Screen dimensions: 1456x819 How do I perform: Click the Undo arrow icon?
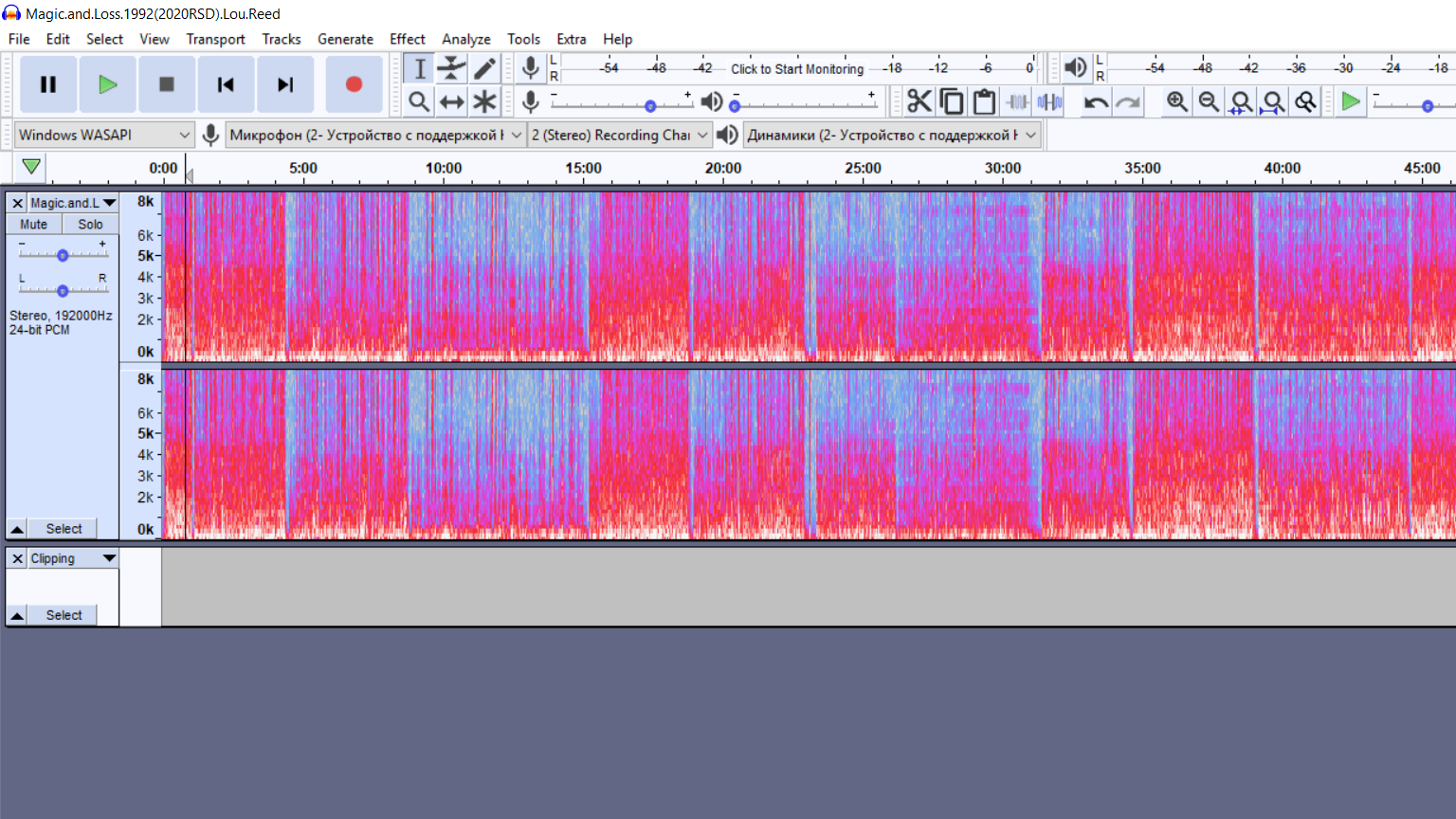(x=1096, y=101)
